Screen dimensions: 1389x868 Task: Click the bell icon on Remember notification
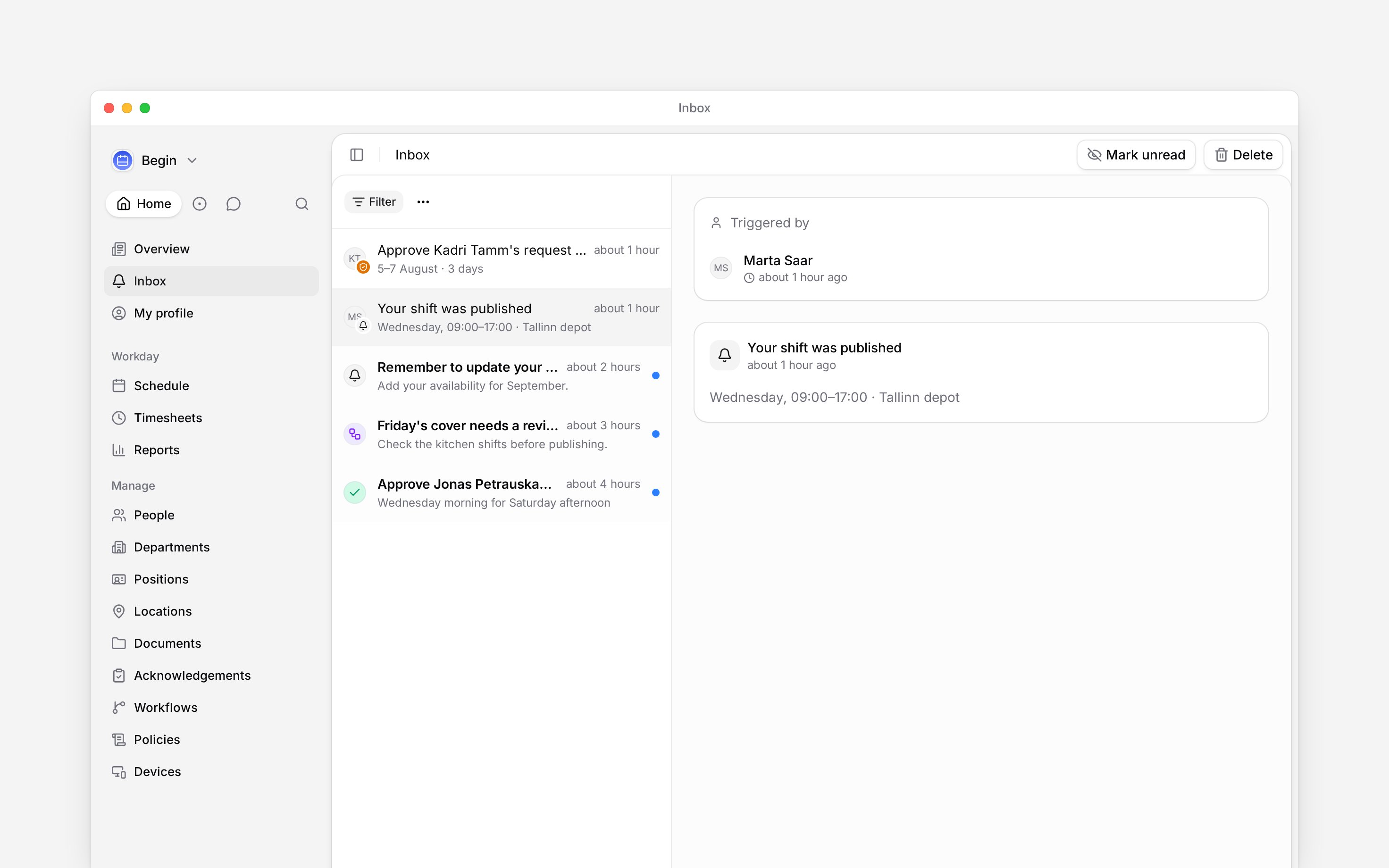(355, 376)
